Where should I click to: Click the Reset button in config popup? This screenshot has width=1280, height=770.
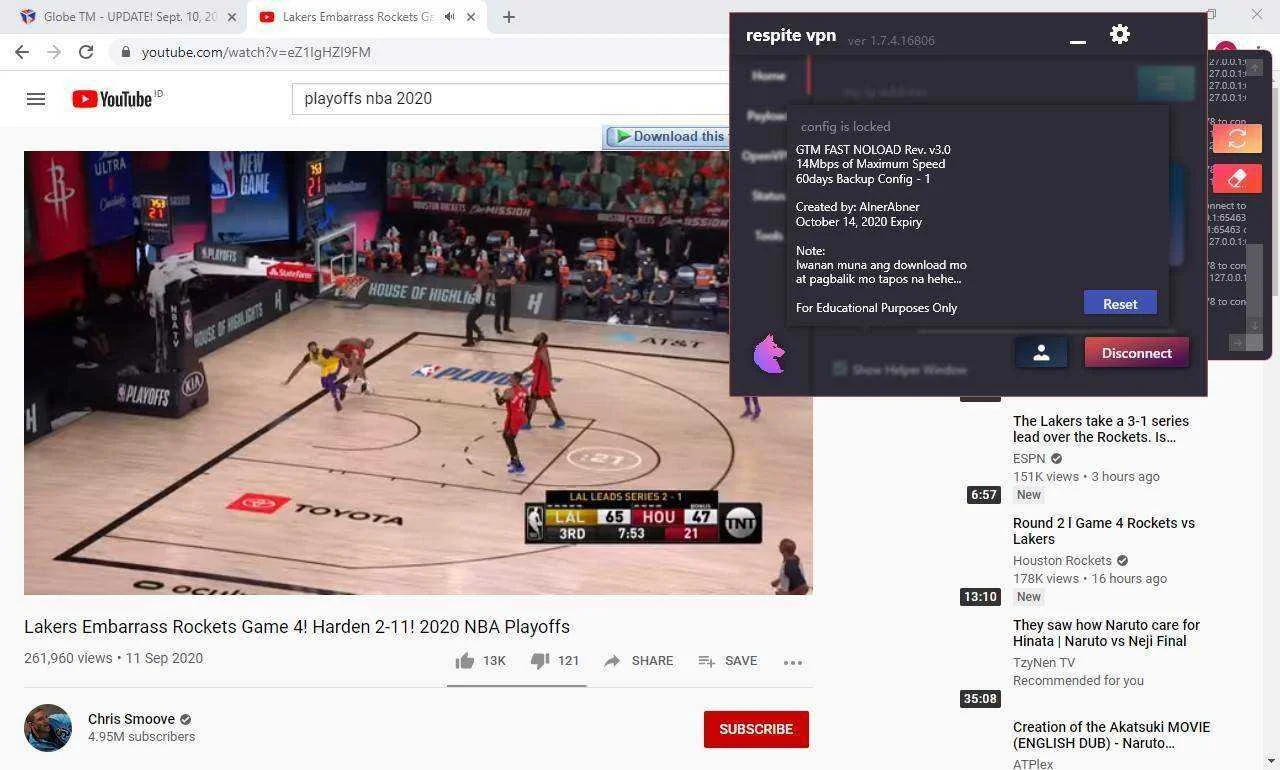pos(1120,304)
